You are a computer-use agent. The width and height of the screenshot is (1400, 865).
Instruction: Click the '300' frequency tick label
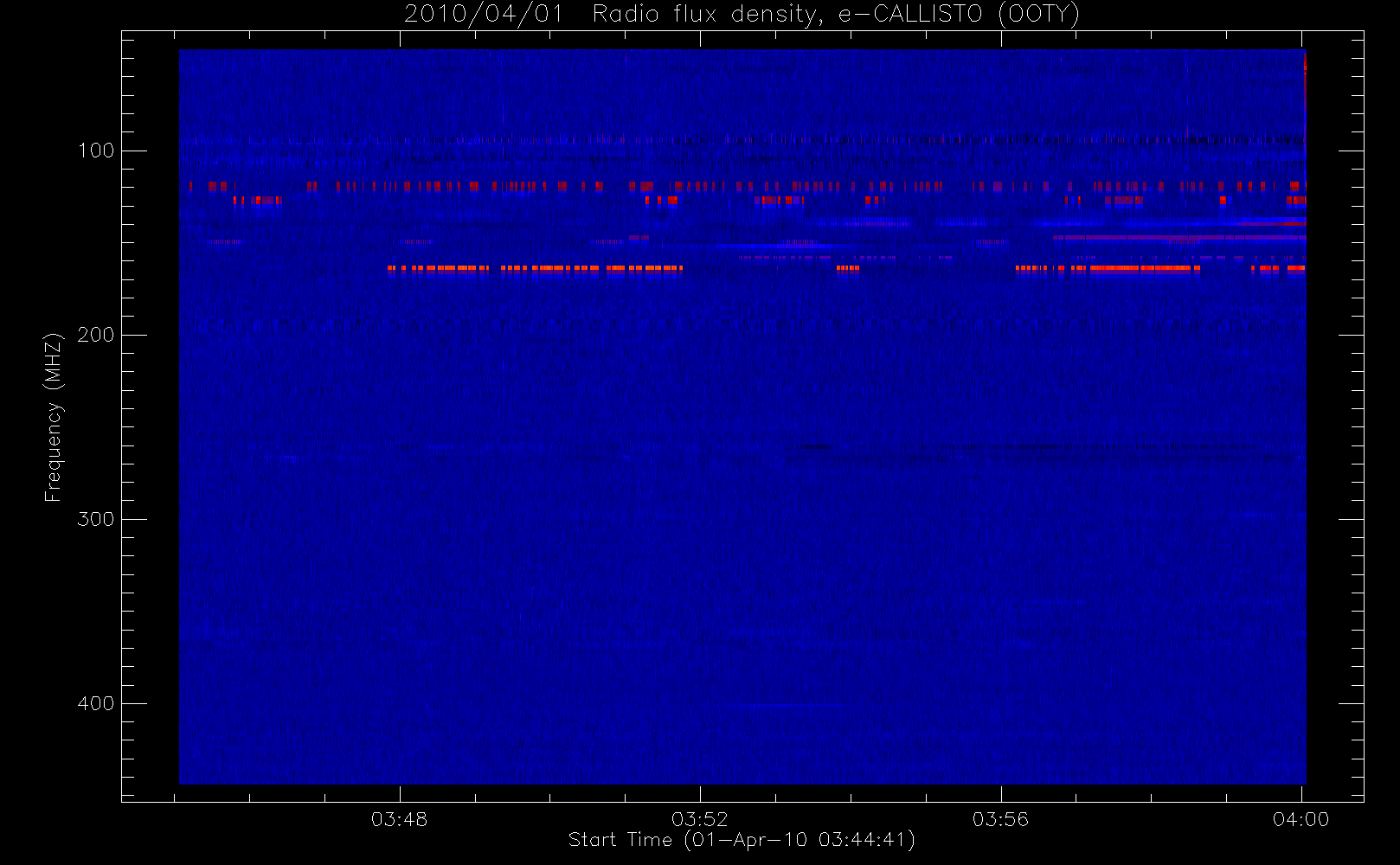tap(96, 519)
